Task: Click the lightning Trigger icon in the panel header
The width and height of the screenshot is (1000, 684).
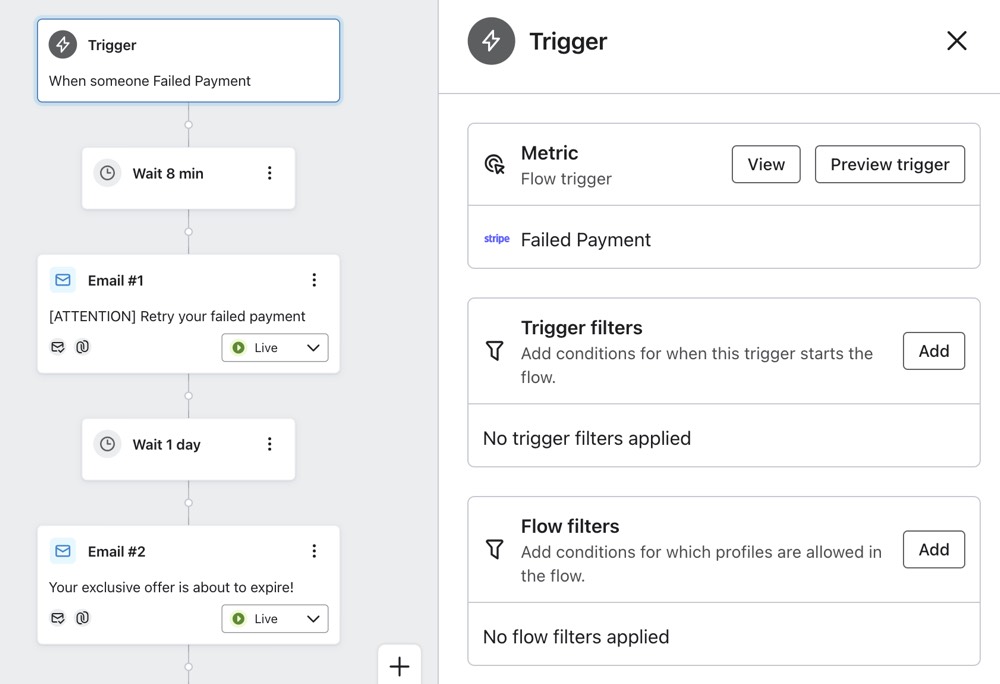Action: (491, 41)
